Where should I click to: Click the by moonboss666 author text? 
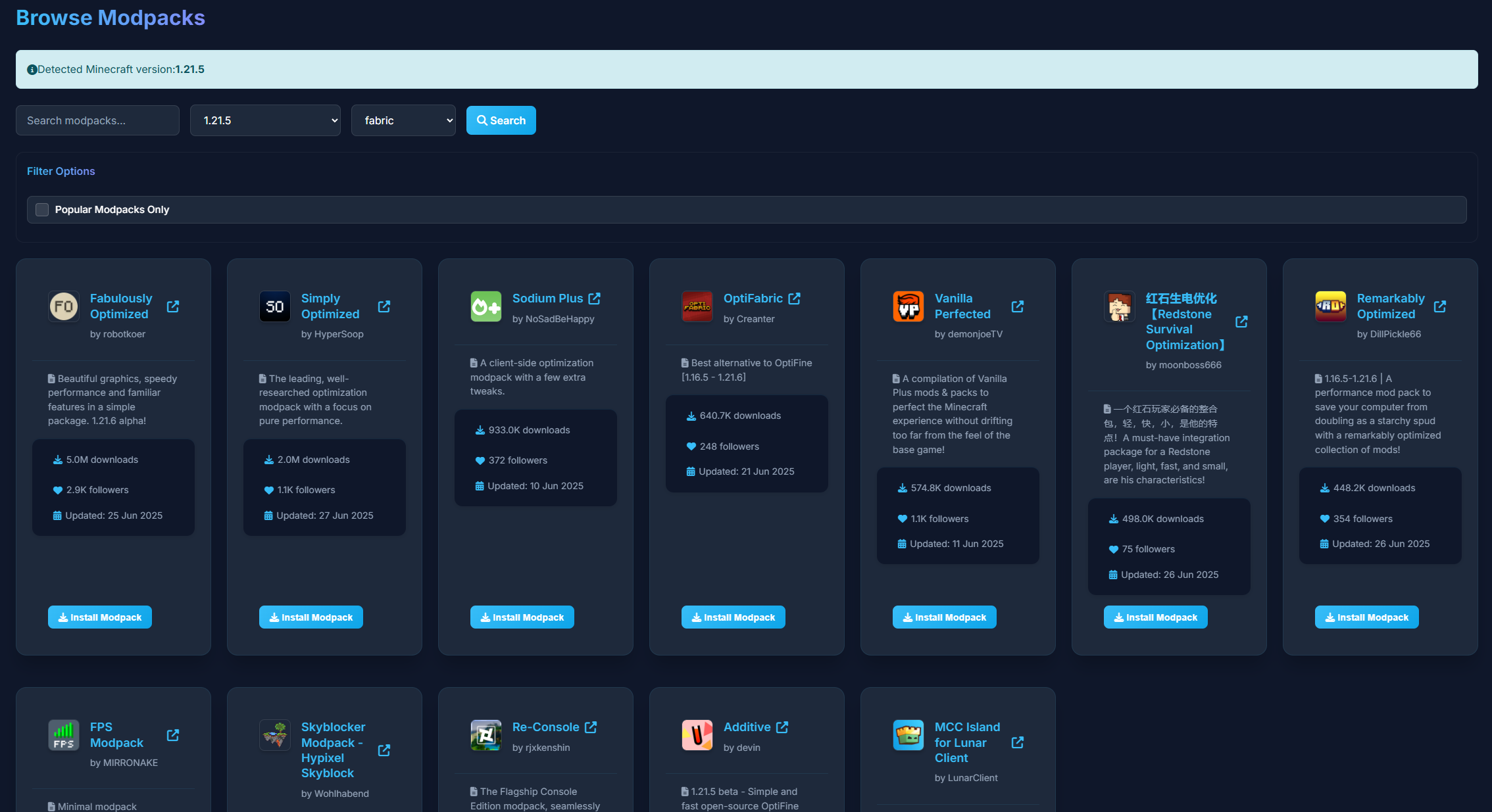pos(1183,365)
